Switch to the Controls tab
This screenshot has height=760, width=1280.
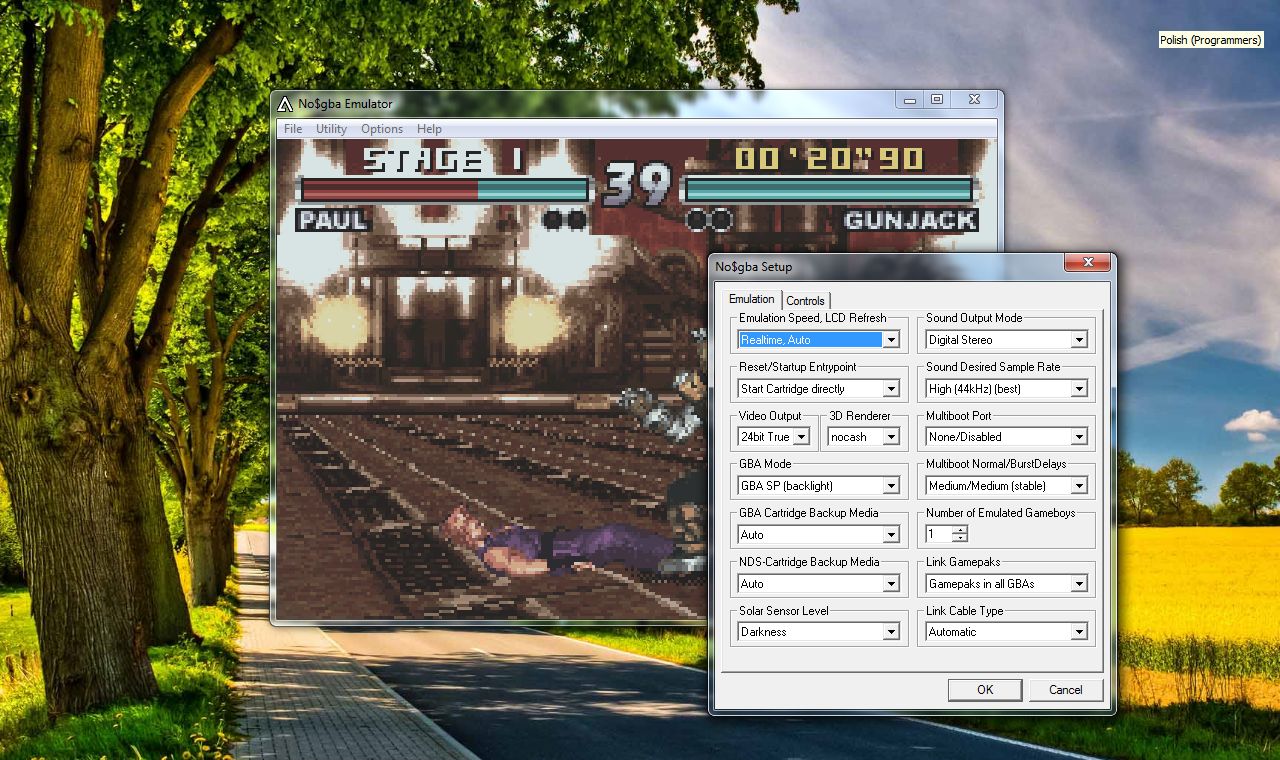[805, 301]
